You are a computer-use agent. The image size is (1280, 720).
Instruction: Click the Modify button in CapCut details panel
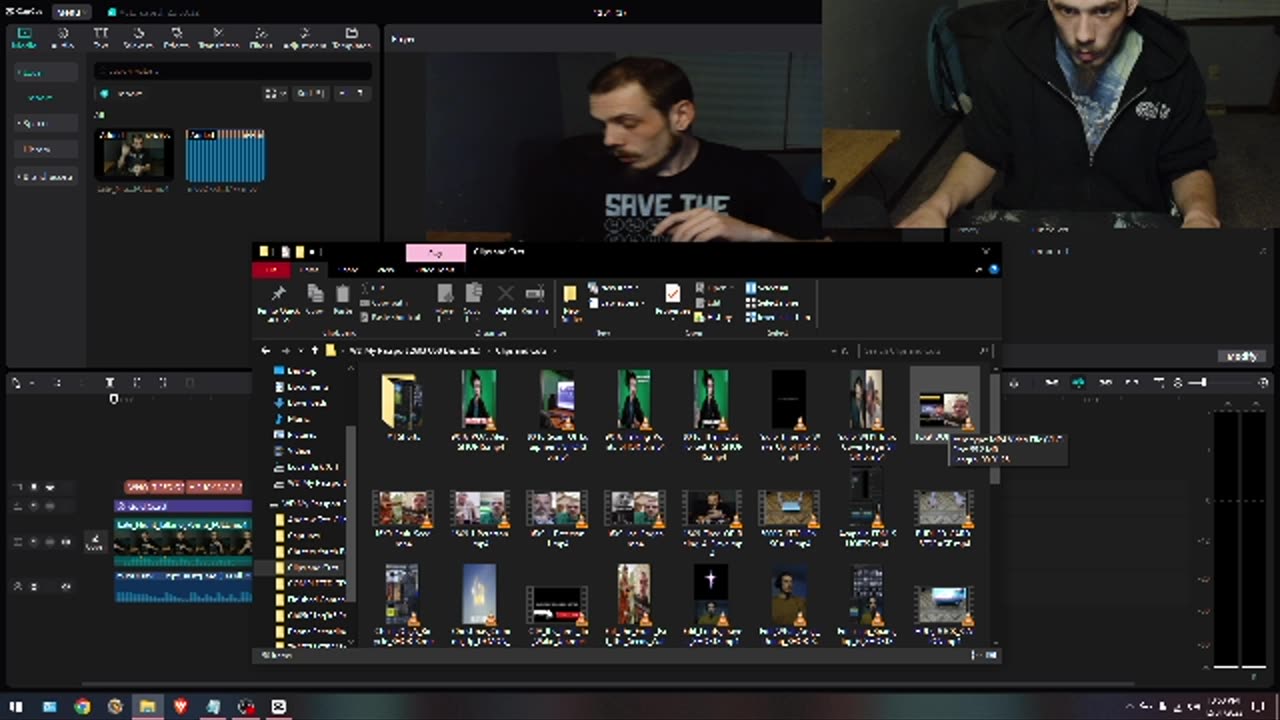pyautogui.click(x=1241, y=357)
